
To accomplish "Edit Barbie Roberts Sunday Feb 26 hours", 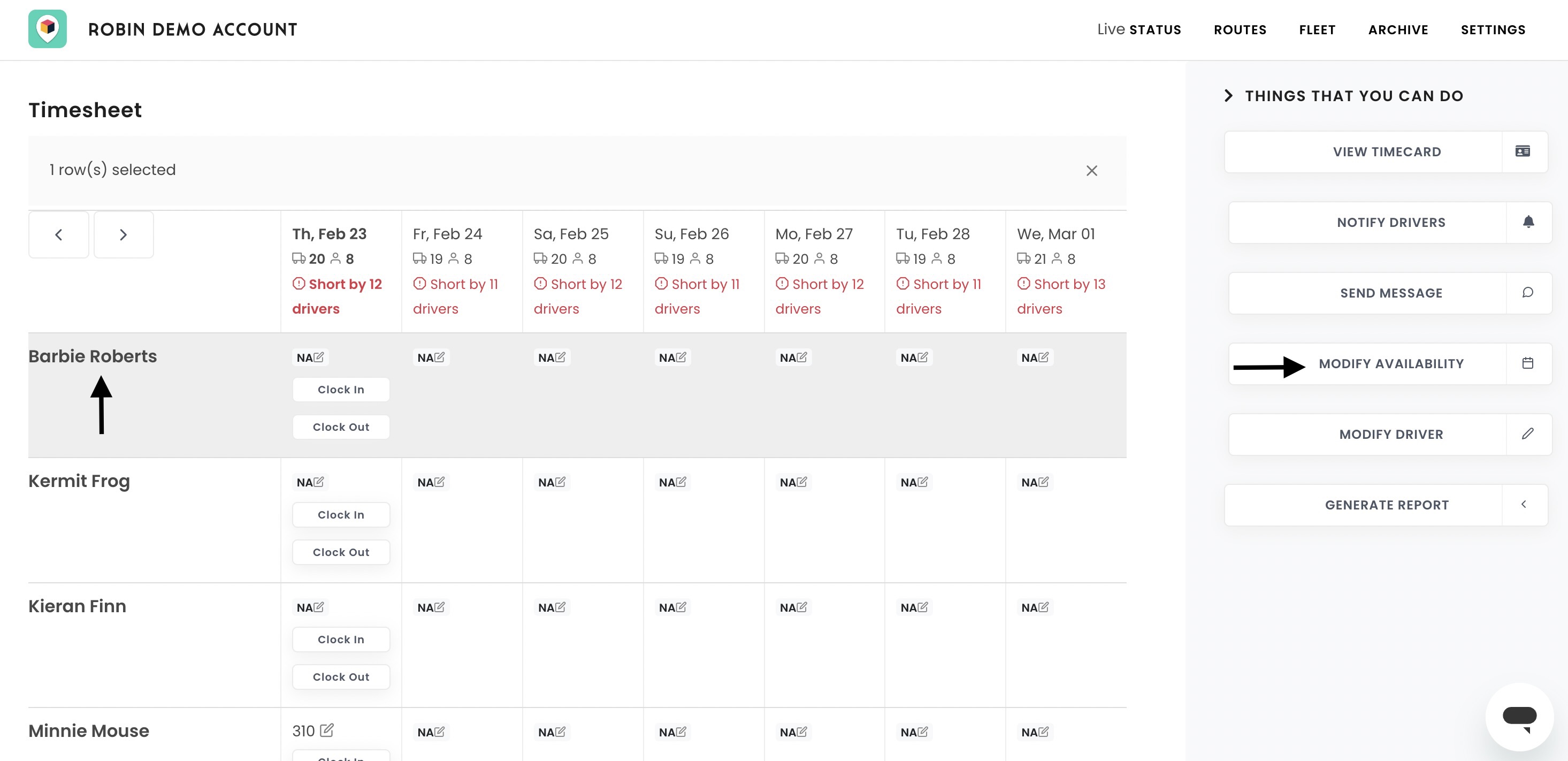I will click(680, 357).
